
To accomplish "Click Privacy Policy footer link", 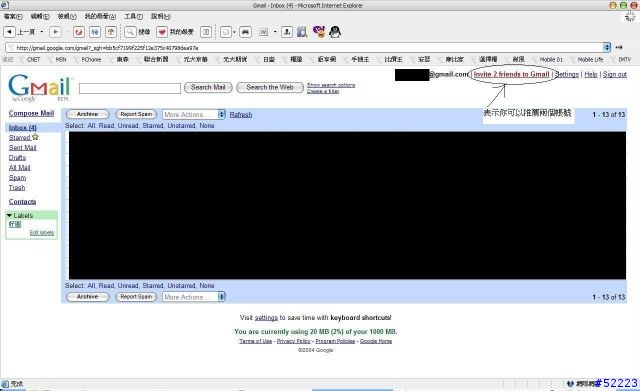I will point(293,341).
